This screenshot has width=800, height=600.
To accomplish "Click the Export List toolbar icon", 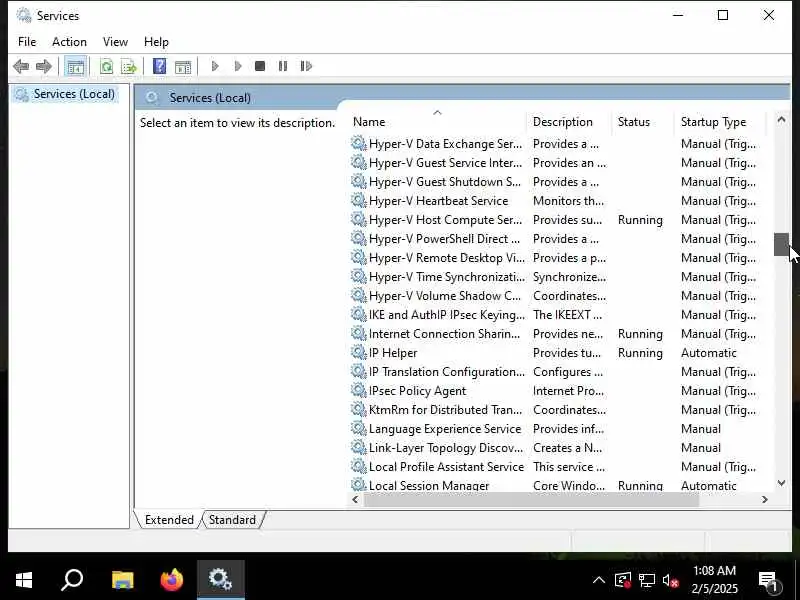I will click(x=129, y=66).
